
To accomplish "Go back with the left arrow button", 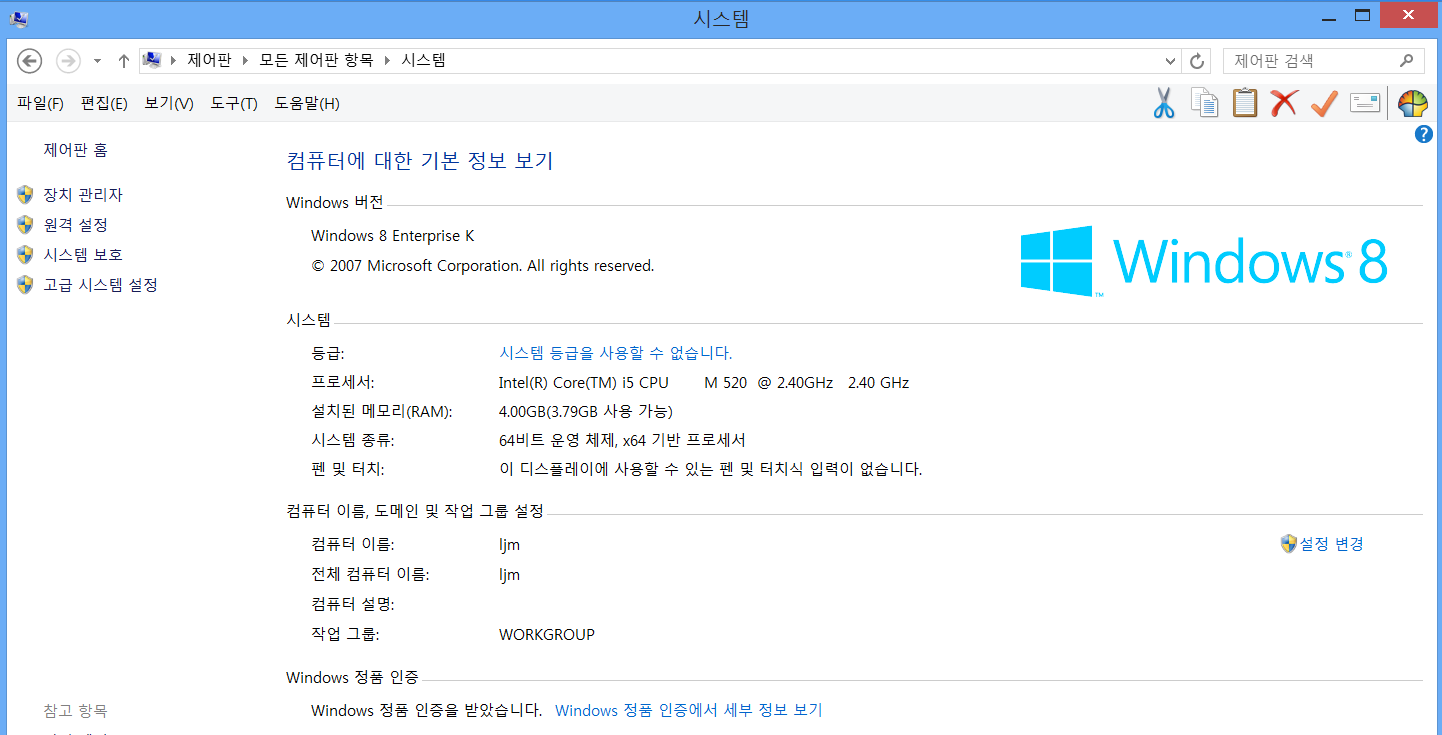I will tap(30, 61).
